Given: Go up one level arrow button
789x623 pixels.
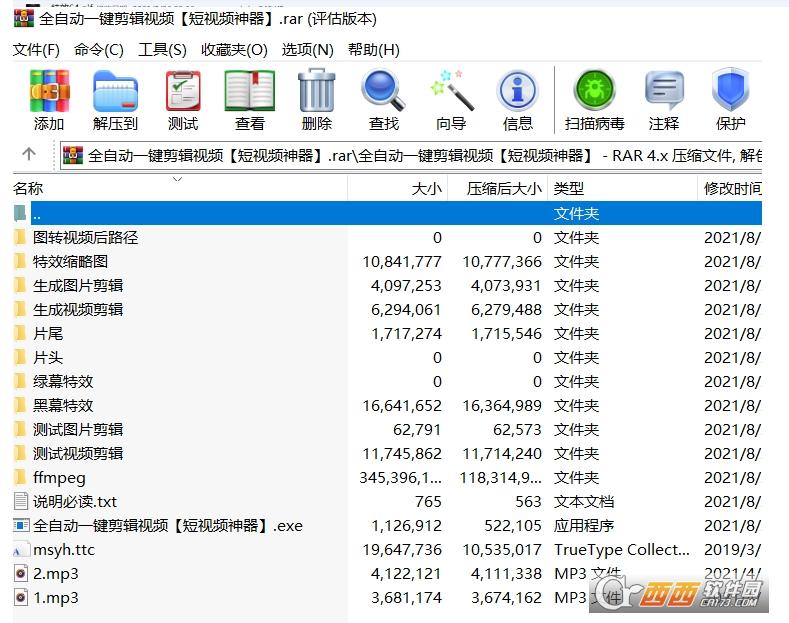Looking at the screenshot, I should point(29,154).
